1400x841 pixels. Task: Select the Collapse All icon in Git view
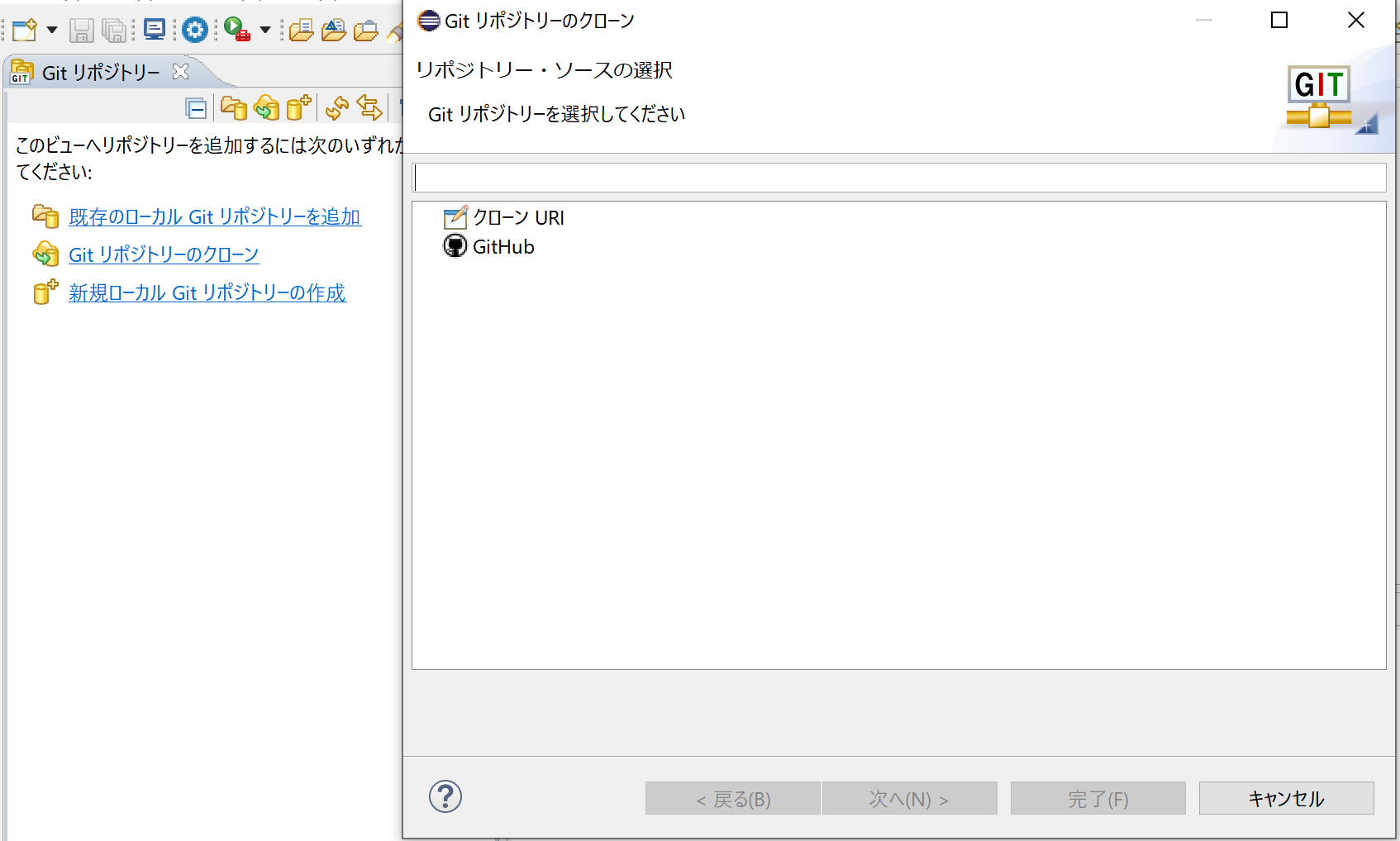196,107
